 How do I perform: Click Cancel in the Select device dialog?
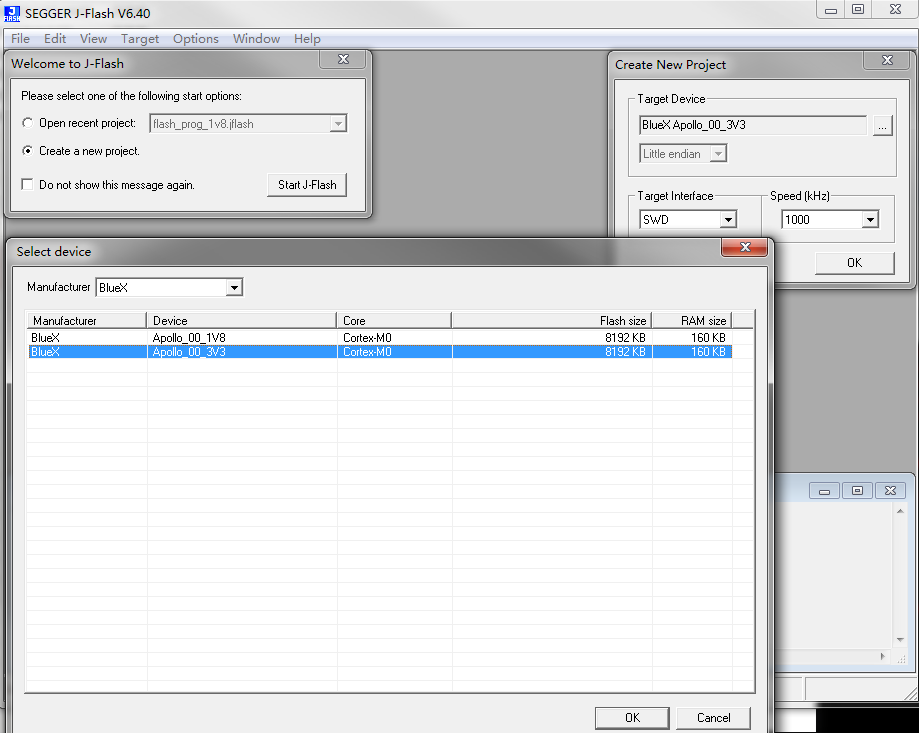coord(713,718)
